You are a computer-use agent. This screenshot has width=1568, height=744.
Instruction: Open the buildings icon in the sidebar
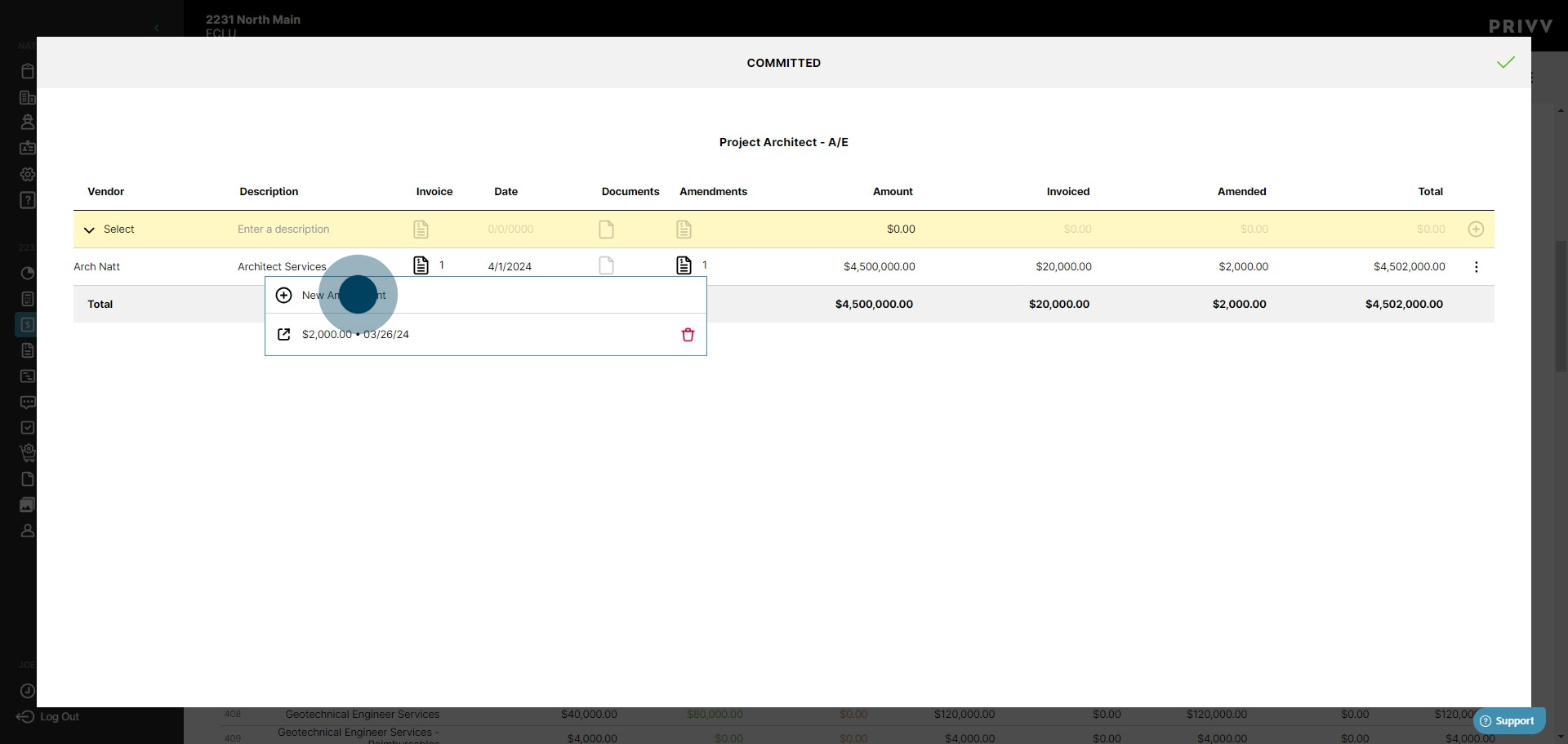tap(27, 97)
